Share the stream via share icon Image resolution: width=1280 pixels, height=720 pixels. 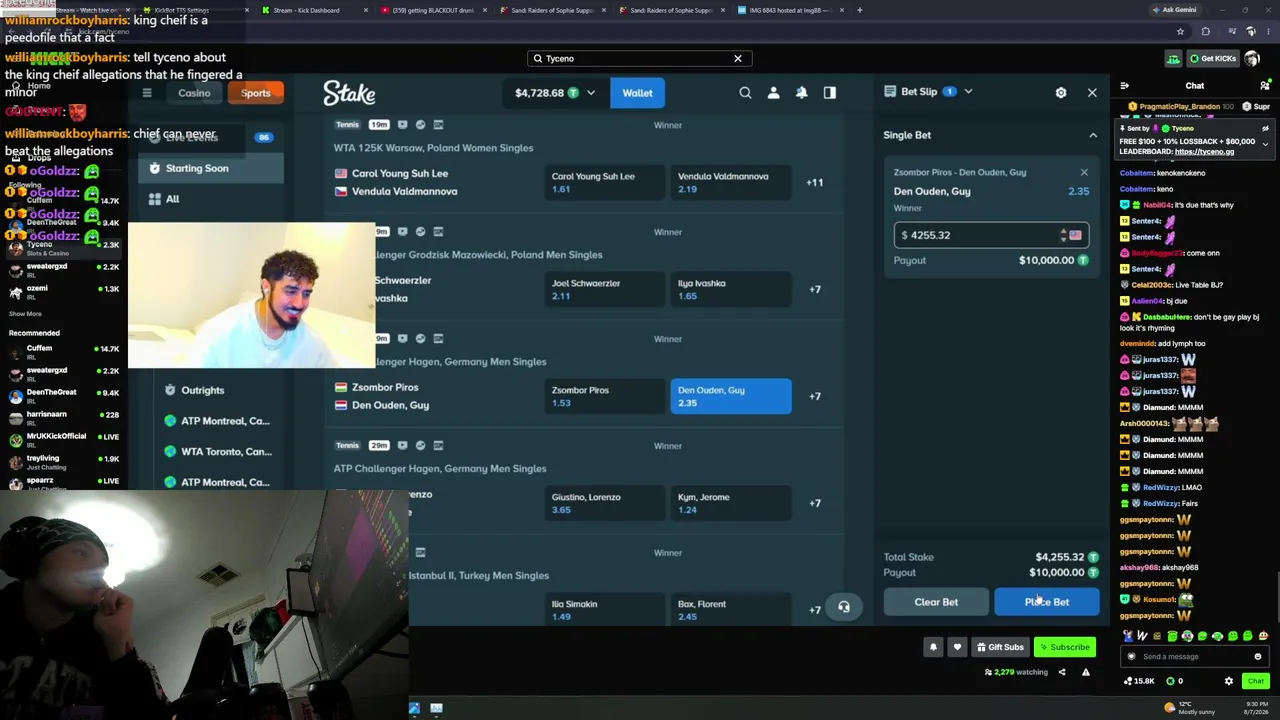coord(1062,672)
